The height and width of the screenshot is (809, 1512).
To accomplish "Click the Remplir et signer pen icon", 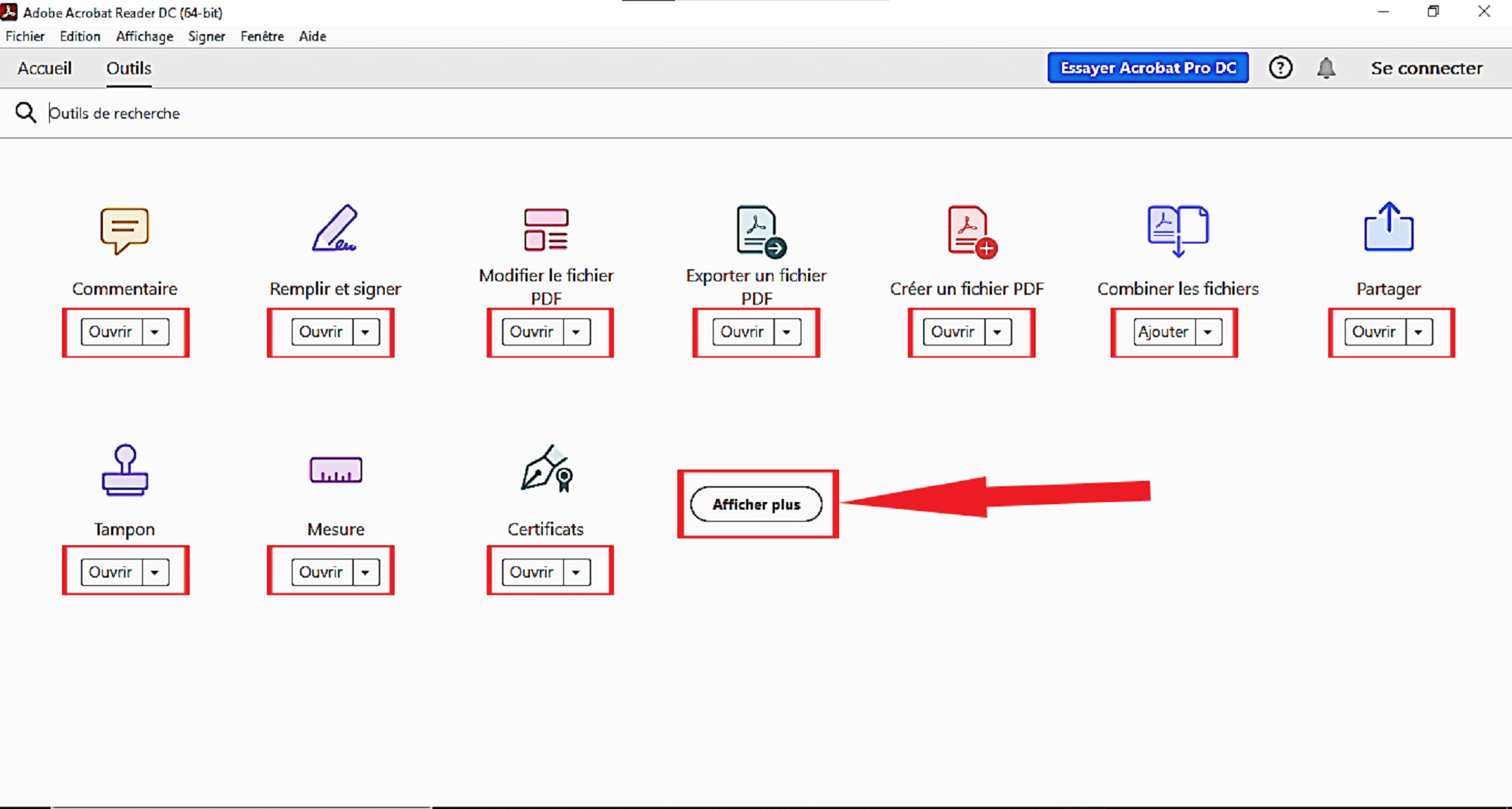I will (x=335, y=228).
